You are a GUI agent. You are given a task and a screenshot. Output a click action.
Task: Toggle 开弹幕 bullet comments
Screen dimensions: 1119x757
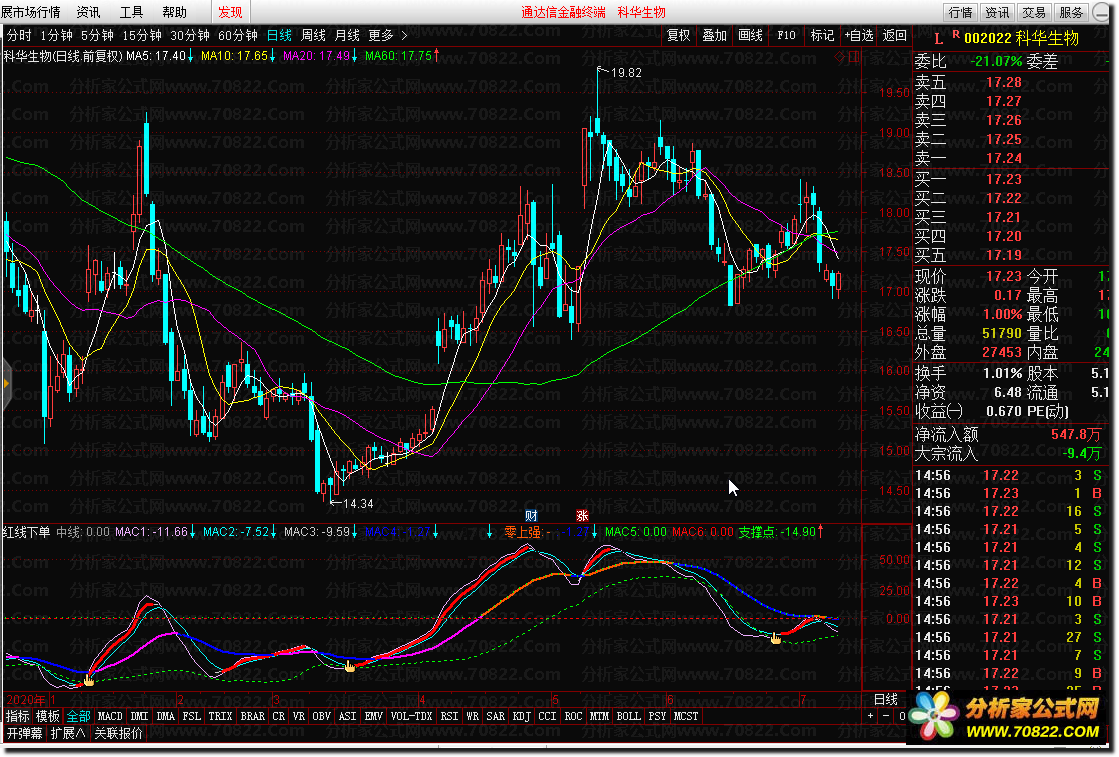(25, 733)
